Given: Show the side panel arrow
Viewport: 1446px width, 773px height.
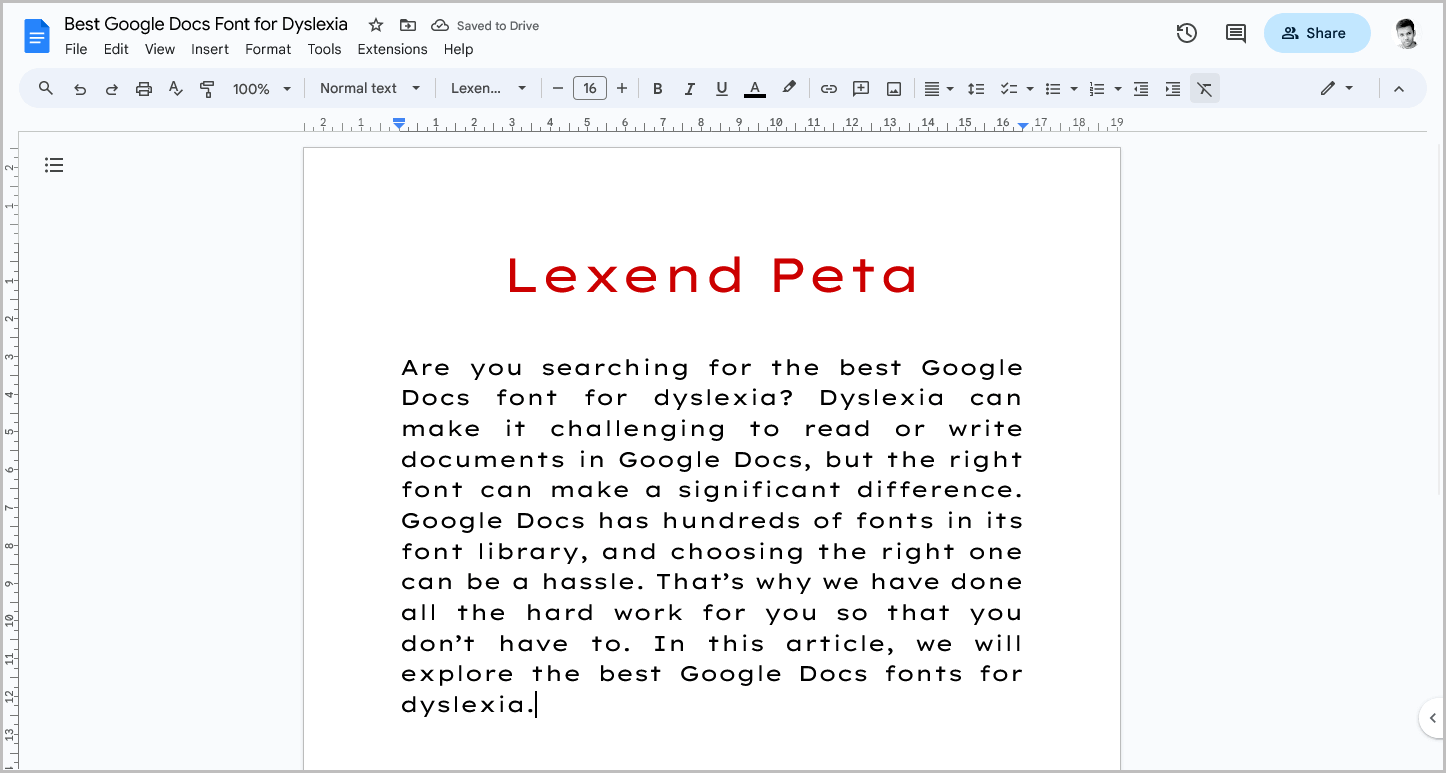Looking at the screenshot, I should (x=1433, y=717).
